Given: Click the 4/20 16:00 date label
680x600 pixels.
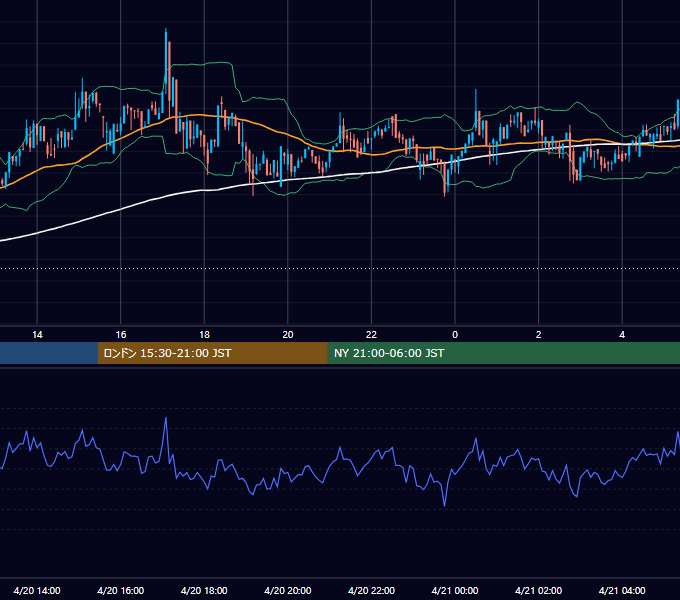Looking at the screenshot, I should tap(121, 590).
